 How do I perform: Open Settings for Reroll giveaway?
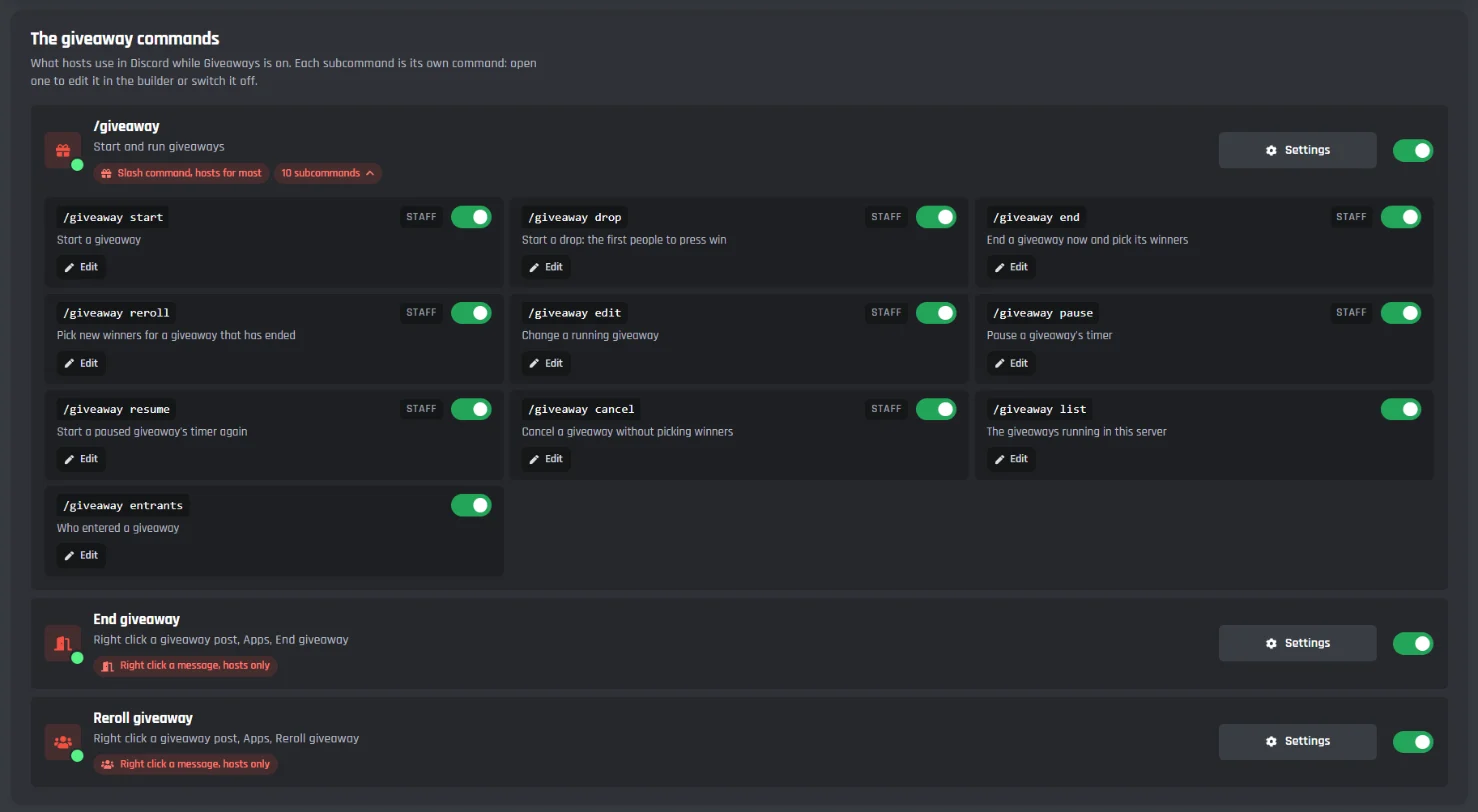1298,742
